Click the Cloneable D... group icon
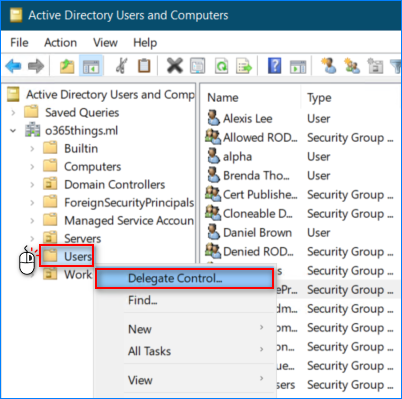402x399 pixels. [x=213, y=213]
